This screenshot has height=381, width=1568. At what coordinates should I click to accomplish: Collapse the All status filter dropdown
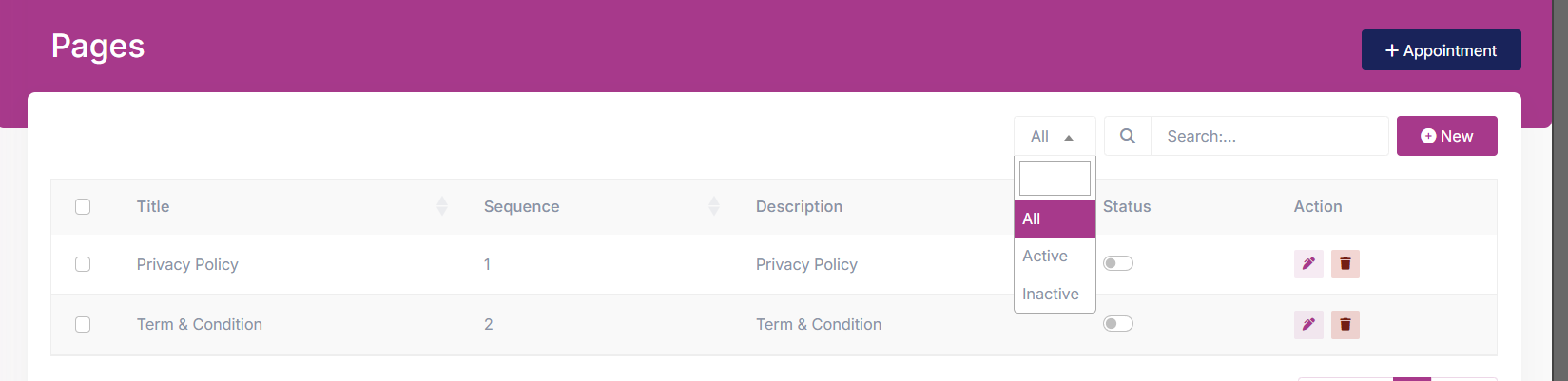coord(1055,136)
